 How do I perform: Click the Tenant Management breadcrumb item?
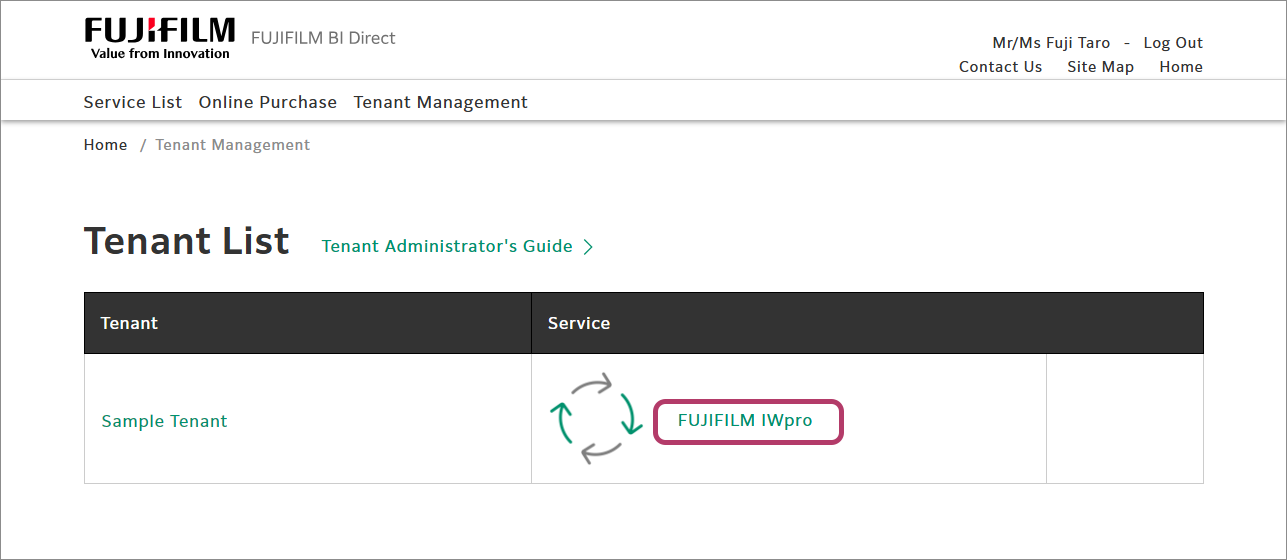pyautogui.click(x=233, y=145)
